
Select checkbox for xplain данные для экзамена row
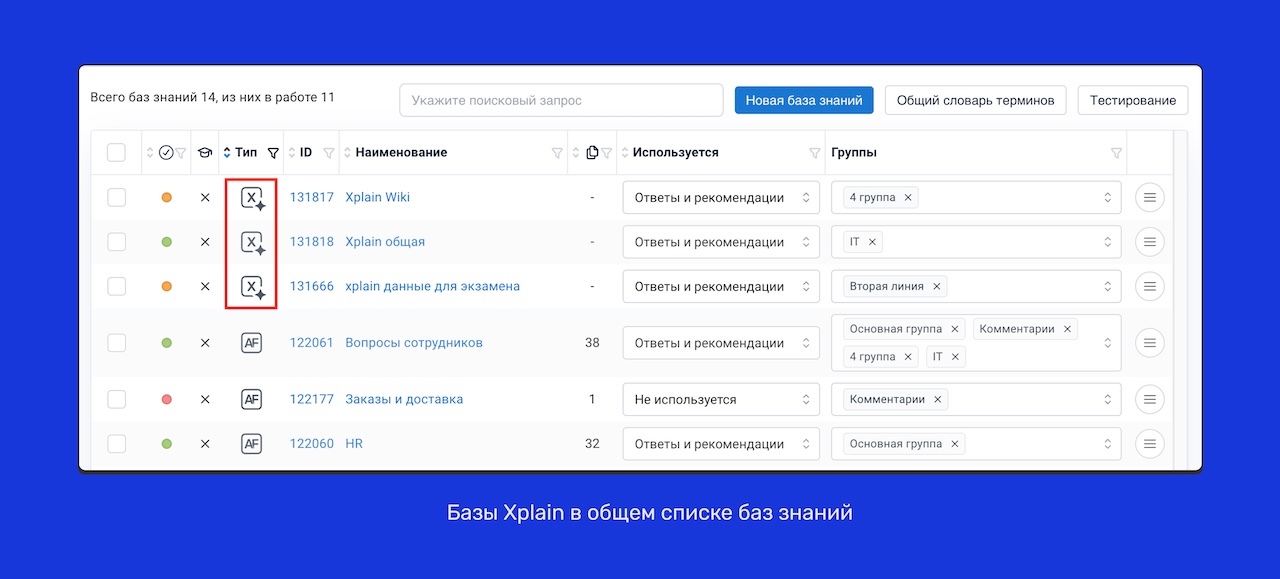(116, 286)
